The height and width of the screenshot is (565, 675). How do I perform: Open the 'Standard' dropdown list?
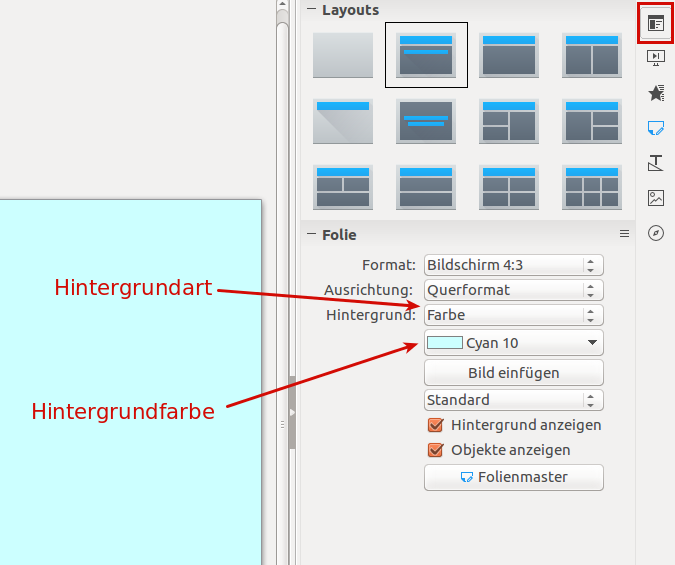click(x=513, y=400)
